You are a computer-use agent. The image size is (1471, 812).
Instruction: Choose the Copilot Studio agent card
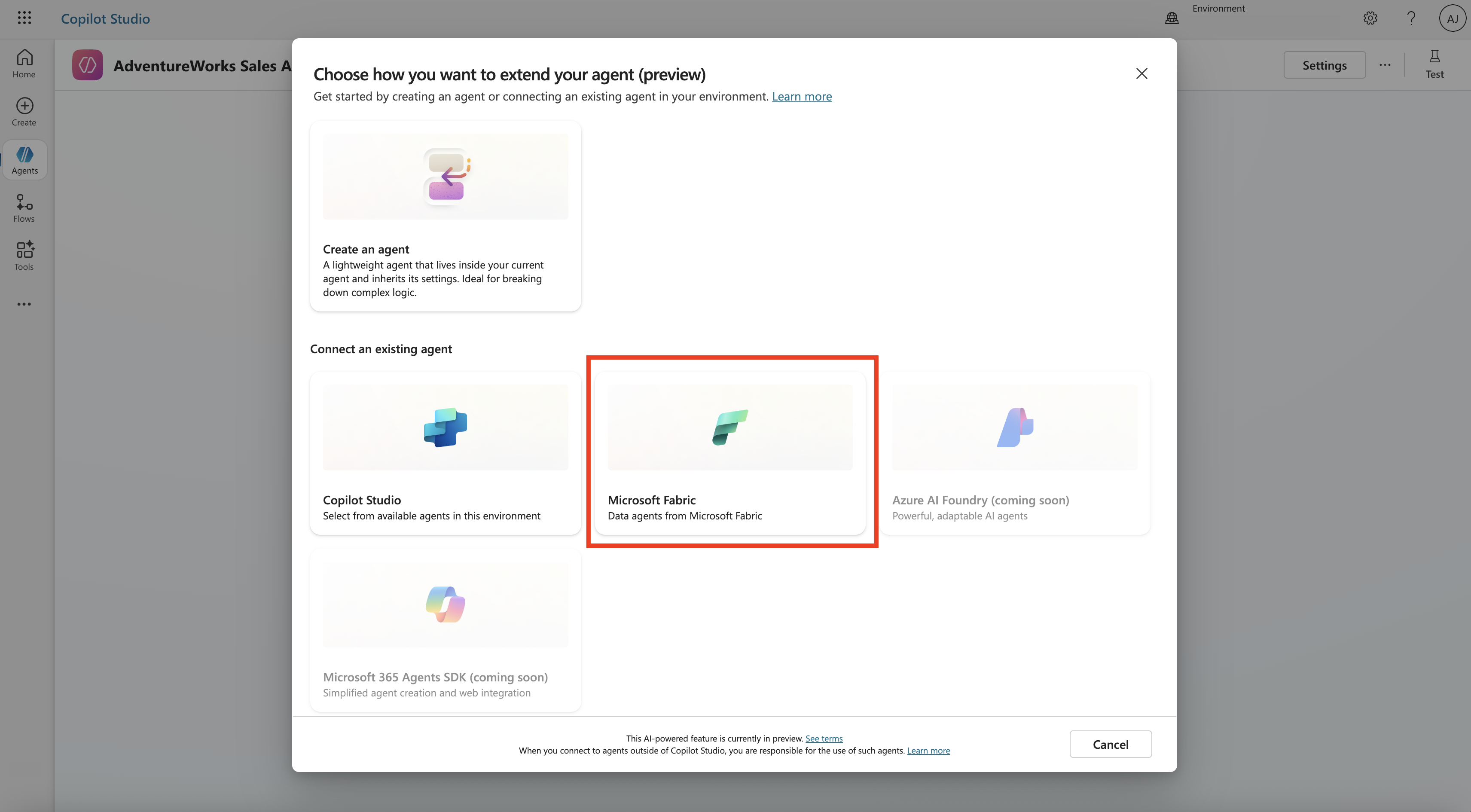[x=446, y=453]
